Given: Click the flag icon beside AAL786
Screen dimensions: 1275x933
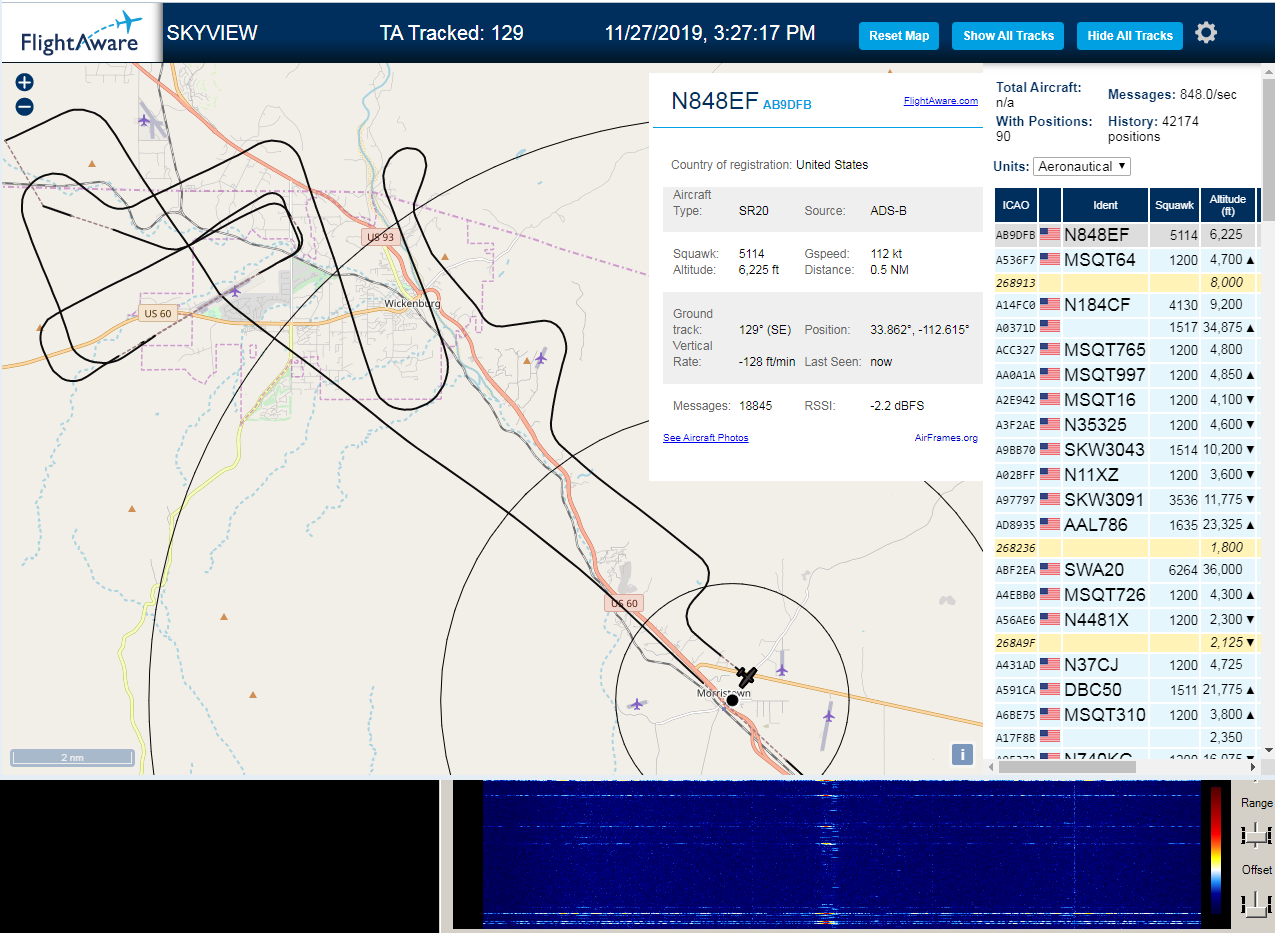Looking at the screenshot, I should (x=1050, y=525).
